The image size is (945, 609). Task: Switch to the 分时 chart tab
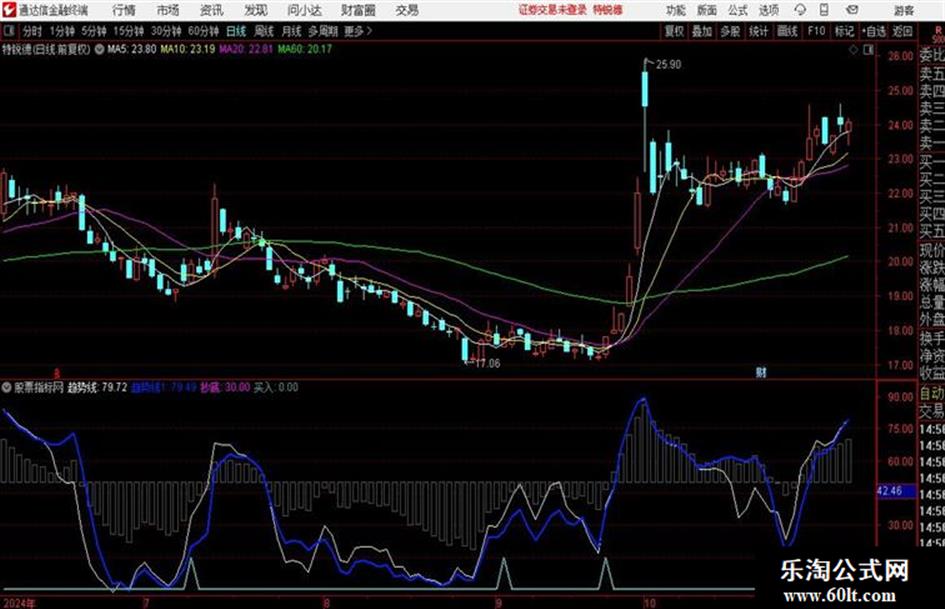pos(33,31)
